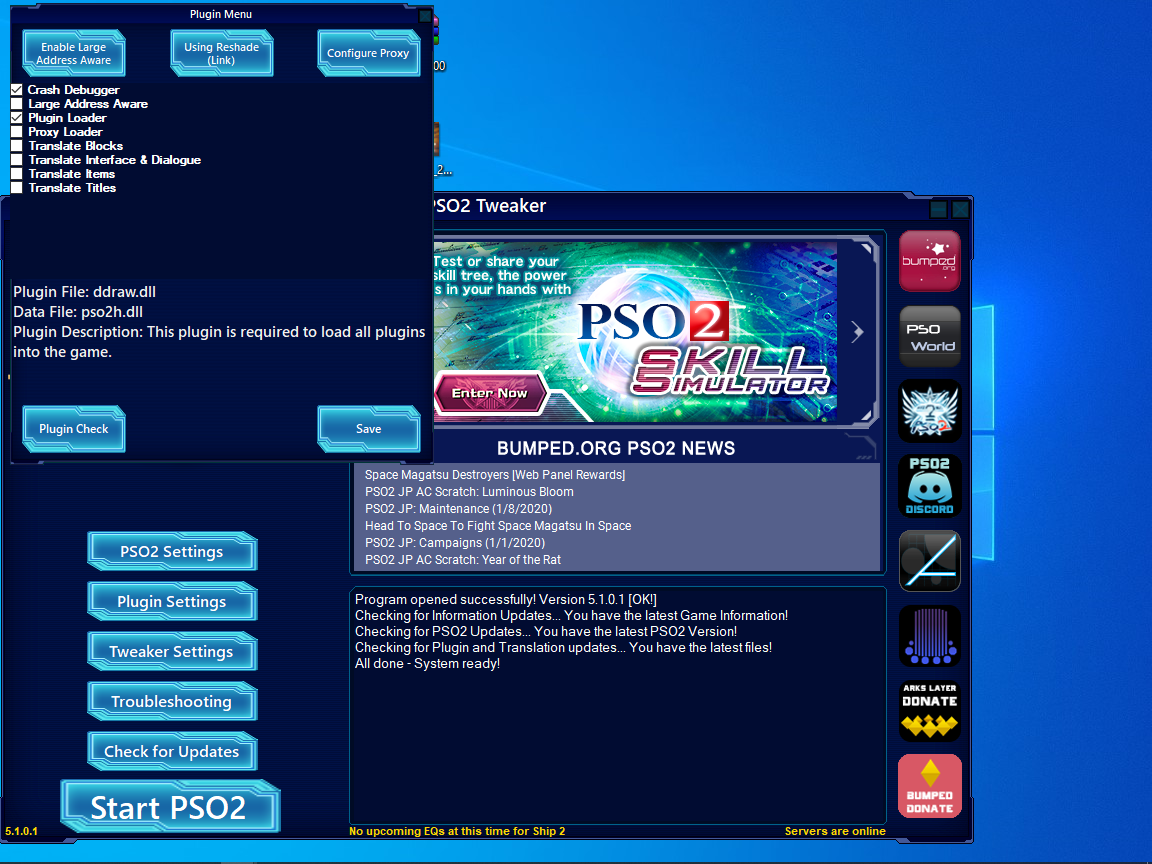Open the bumped.org sidebar icon

point(929,261)
